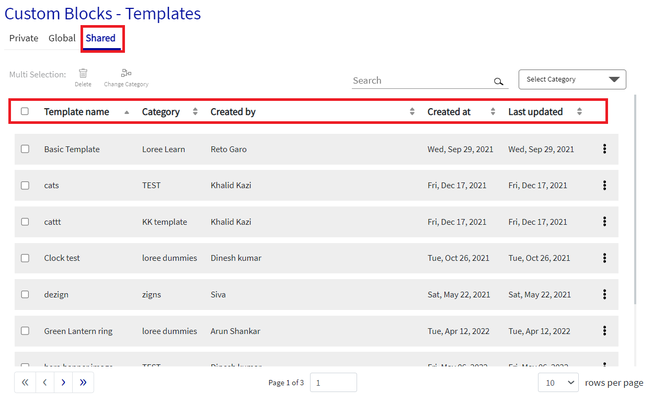653x403 pixels.
Task: Go to the previous page
Action: [45, 382]
